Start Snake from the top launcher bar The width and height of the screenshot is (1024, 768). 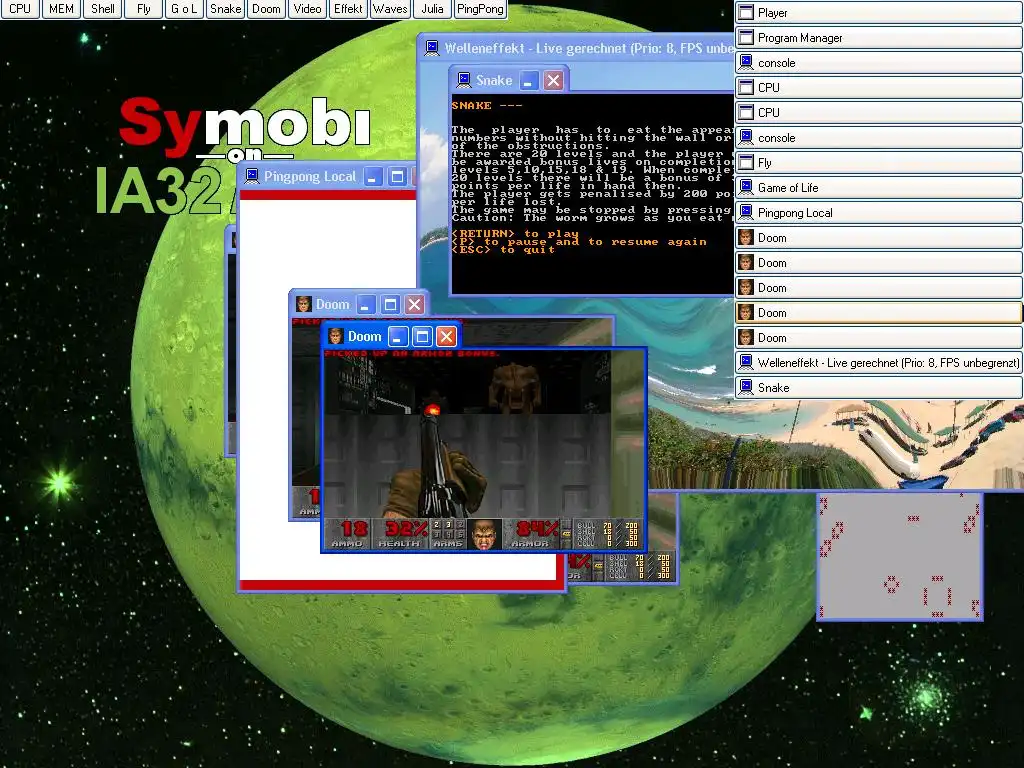point(225,9)
